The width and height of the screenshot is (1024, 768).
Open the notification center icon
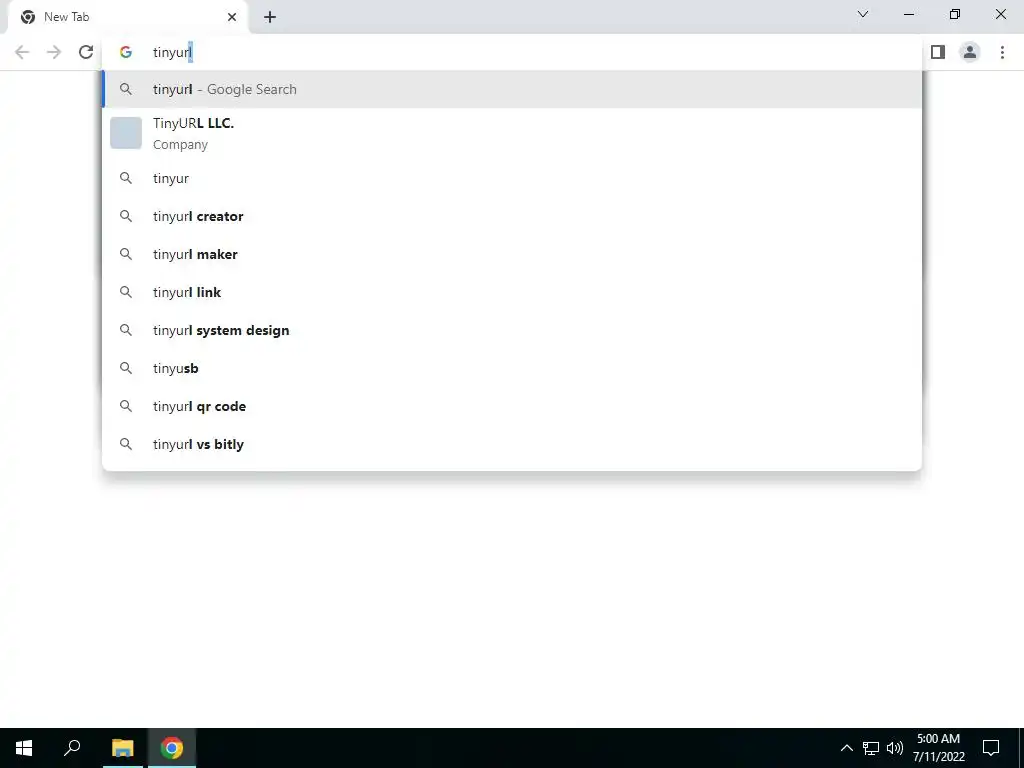[x=991, y=748]
